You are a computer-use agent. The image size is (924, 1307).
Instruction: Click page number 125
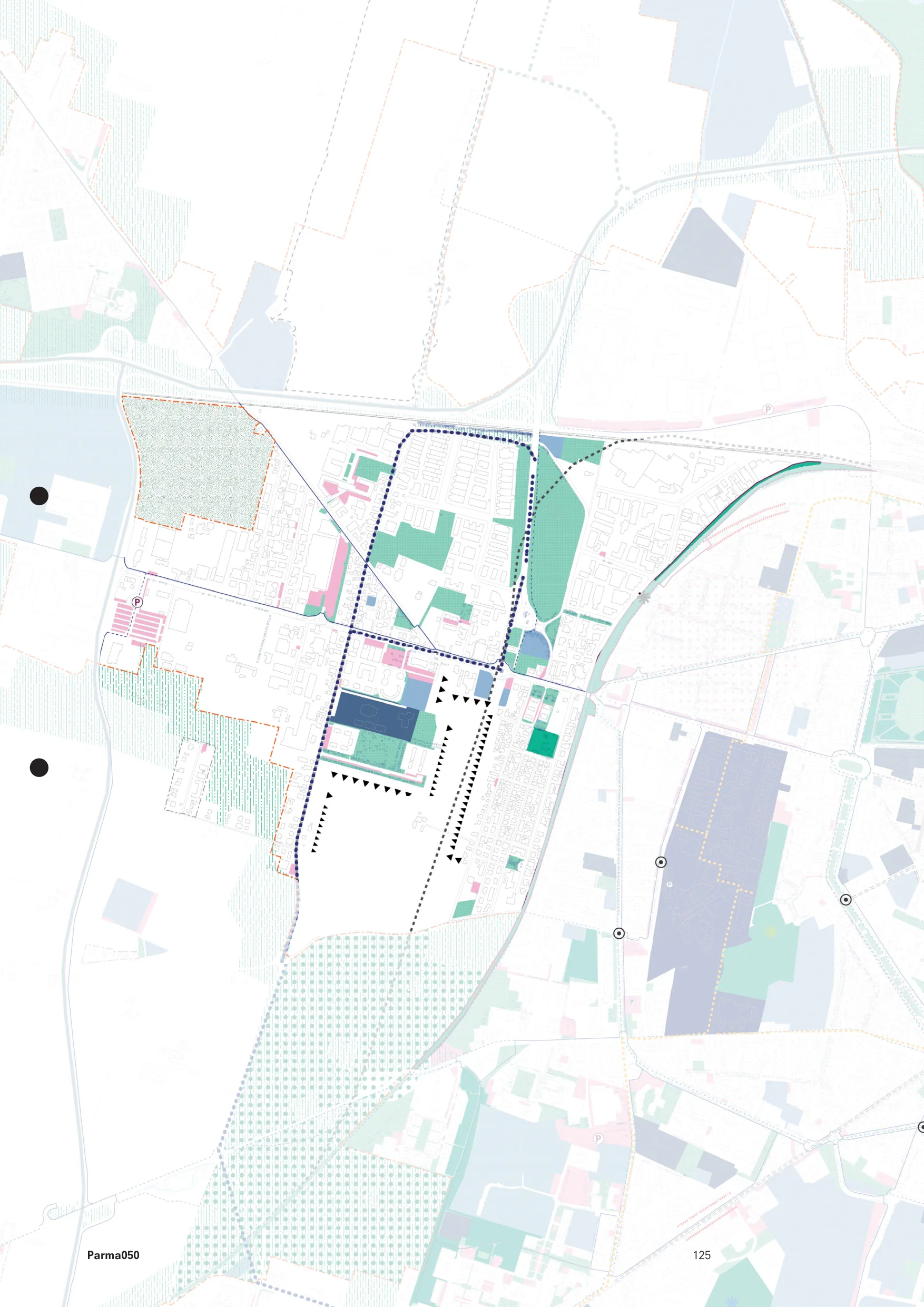point(701,1255)
